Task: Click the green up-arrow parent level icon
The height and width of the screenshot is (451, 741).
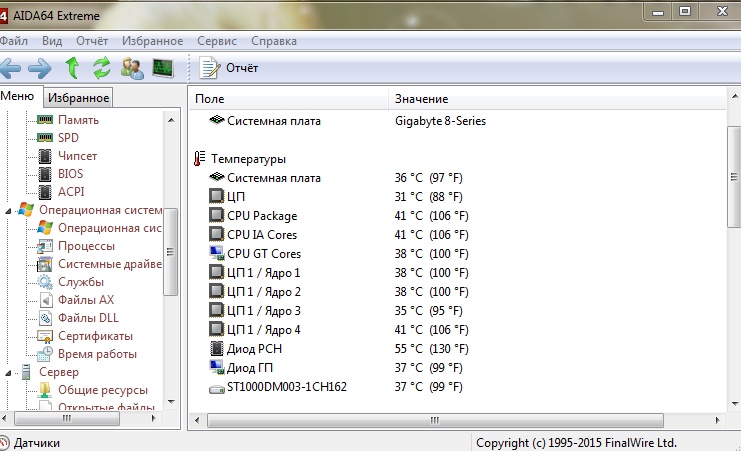Action: pyautogui.click(x=72, y=68)
